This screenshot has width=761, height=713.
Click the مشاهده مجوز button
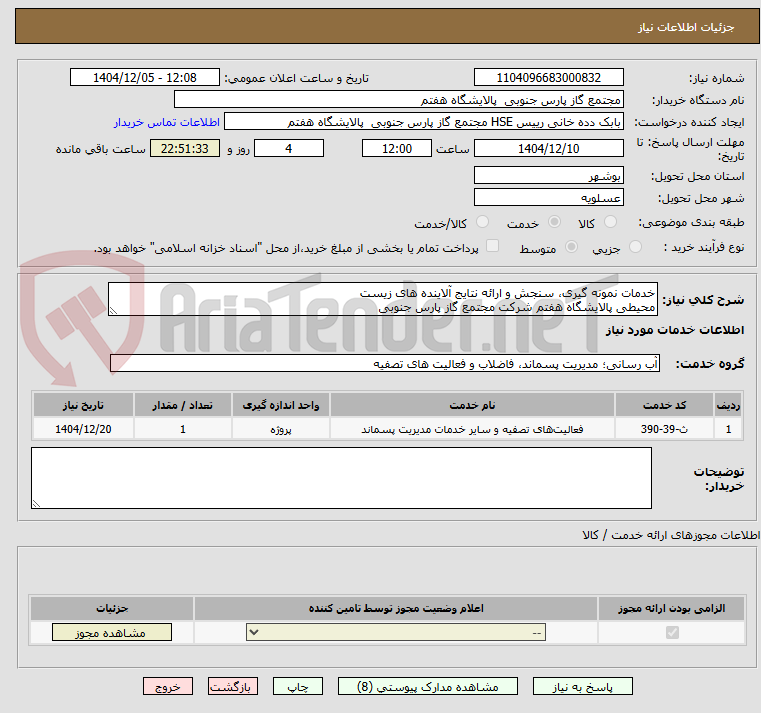click(112, 632)
